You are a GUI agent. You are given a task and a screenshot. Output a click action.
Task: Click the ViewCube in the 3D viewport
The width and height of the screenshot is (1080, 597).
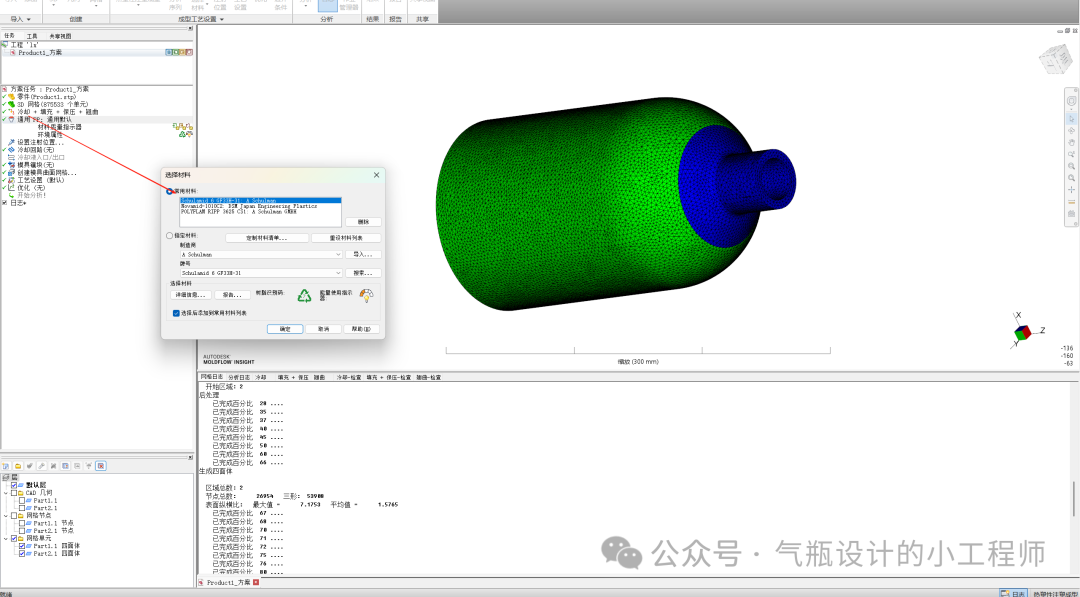pos(1054,59)
